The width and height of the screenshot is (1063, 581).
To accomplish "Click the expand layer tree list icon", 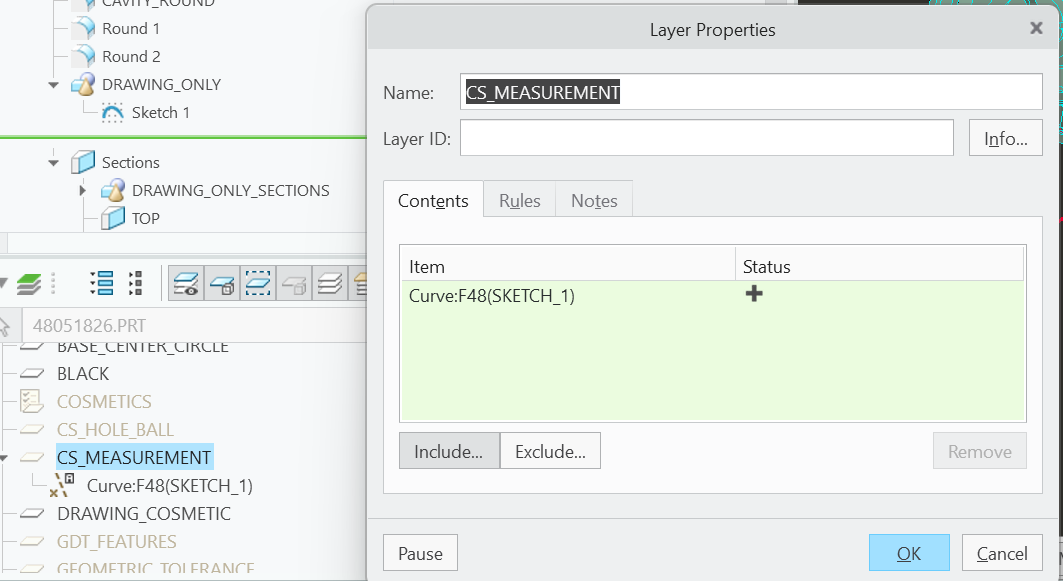I will click(x=101, y=283).
